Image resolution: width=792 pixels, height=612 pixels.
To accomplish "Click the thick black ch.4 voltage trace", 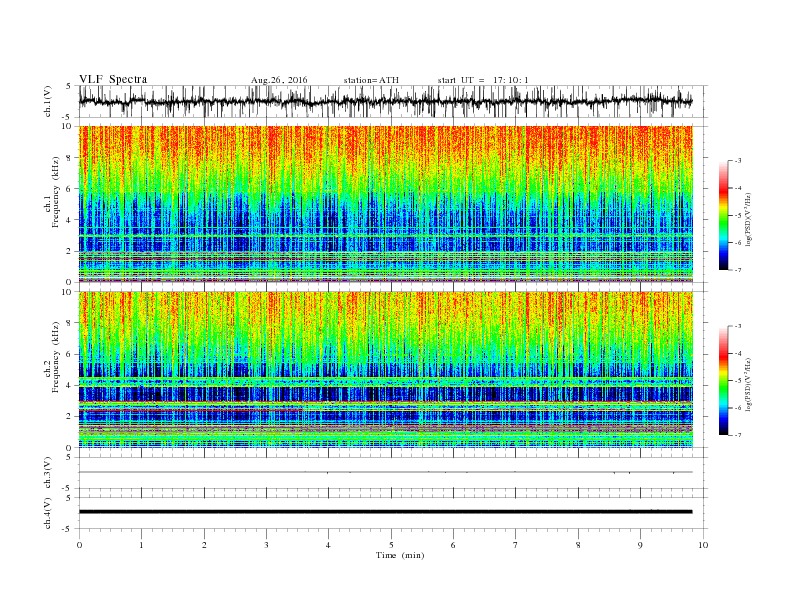I will click(385, 512).
